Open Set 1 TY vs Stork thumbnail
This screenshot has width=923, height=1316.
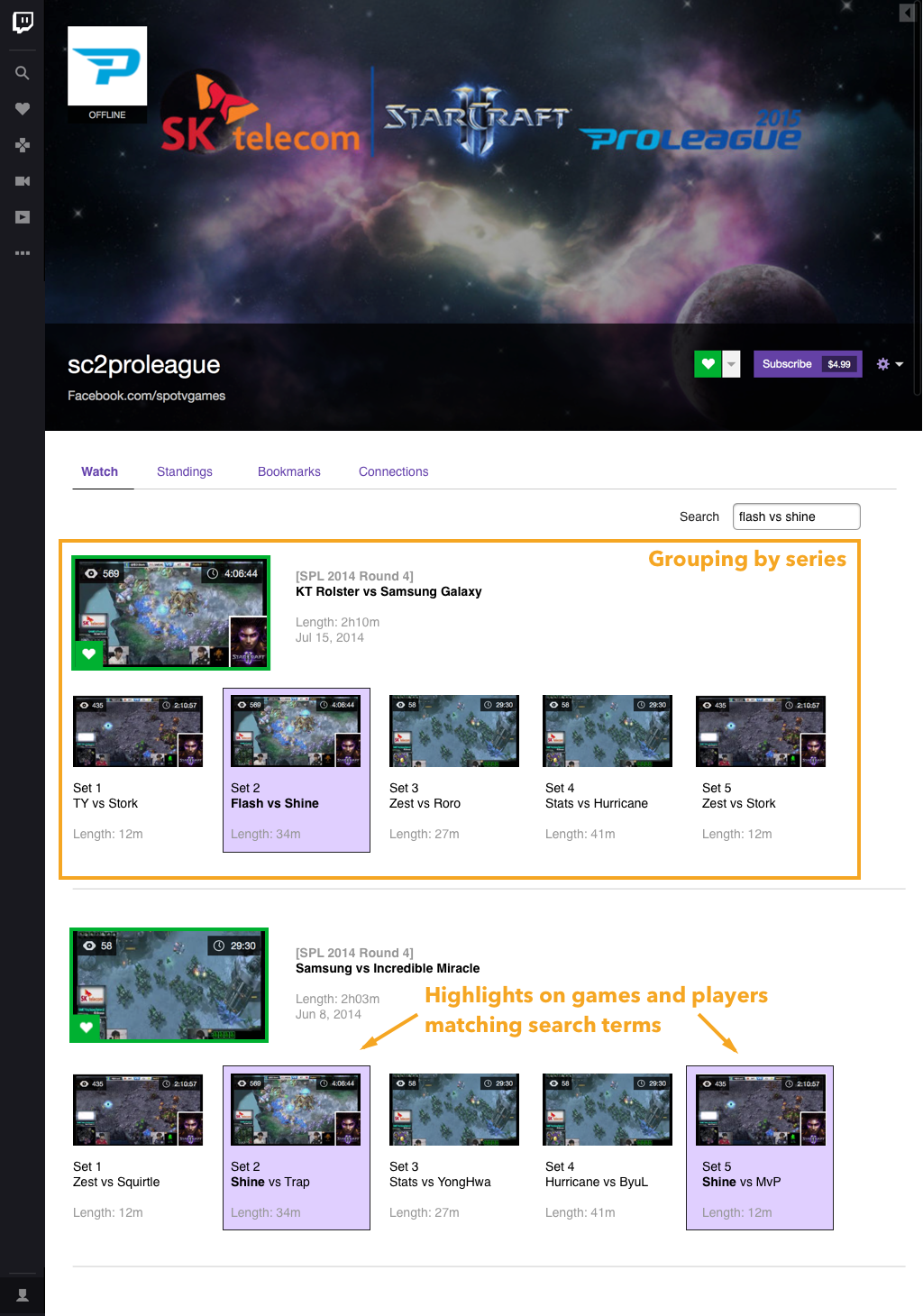pyautogui.click(x=138, y=731)
